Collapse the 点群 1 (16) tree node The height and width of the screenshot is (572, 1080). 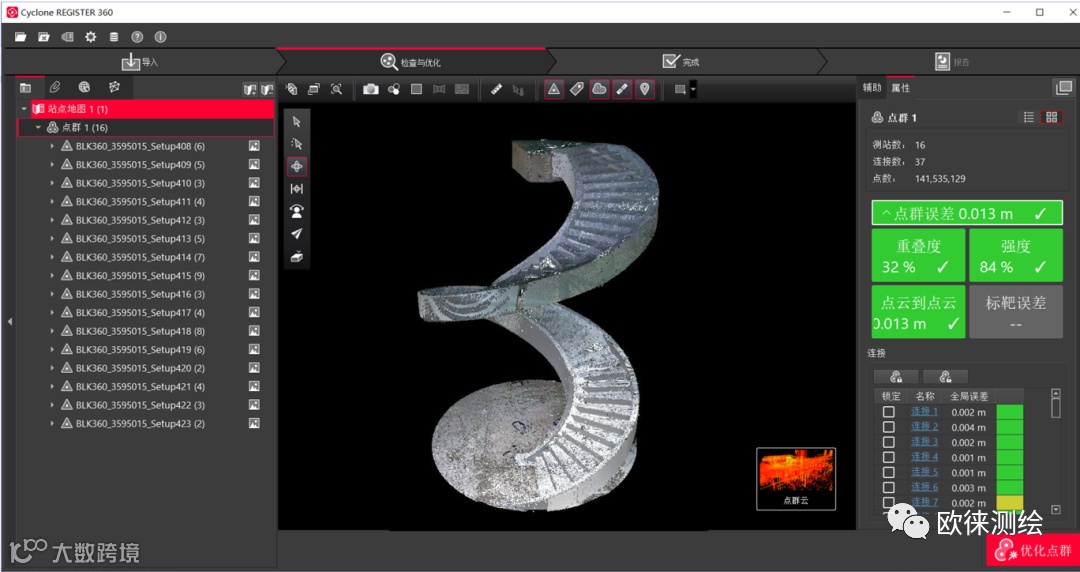coord(39,127)
